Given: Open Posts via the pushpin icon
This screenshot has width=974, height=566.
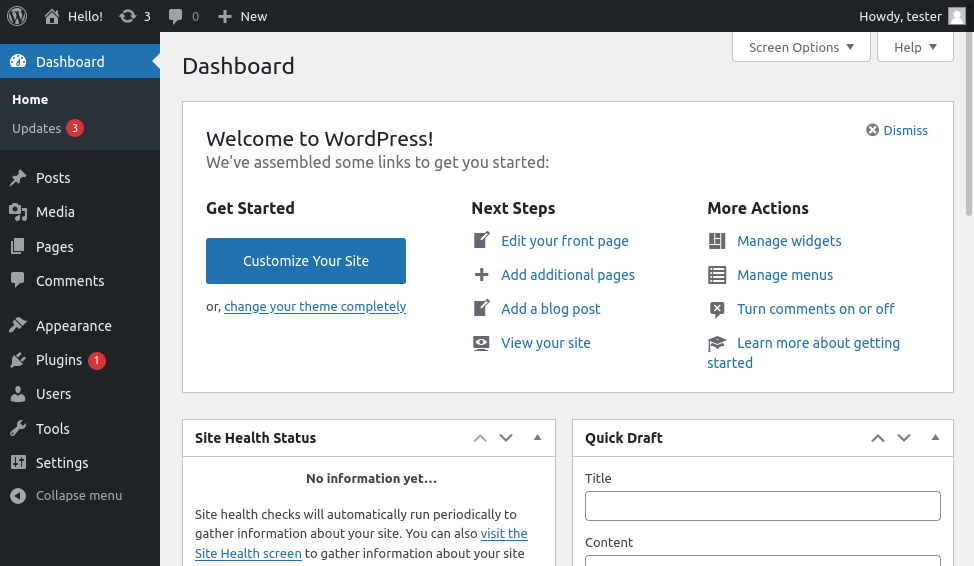Looking at the screenshot, I should (18, 178).
